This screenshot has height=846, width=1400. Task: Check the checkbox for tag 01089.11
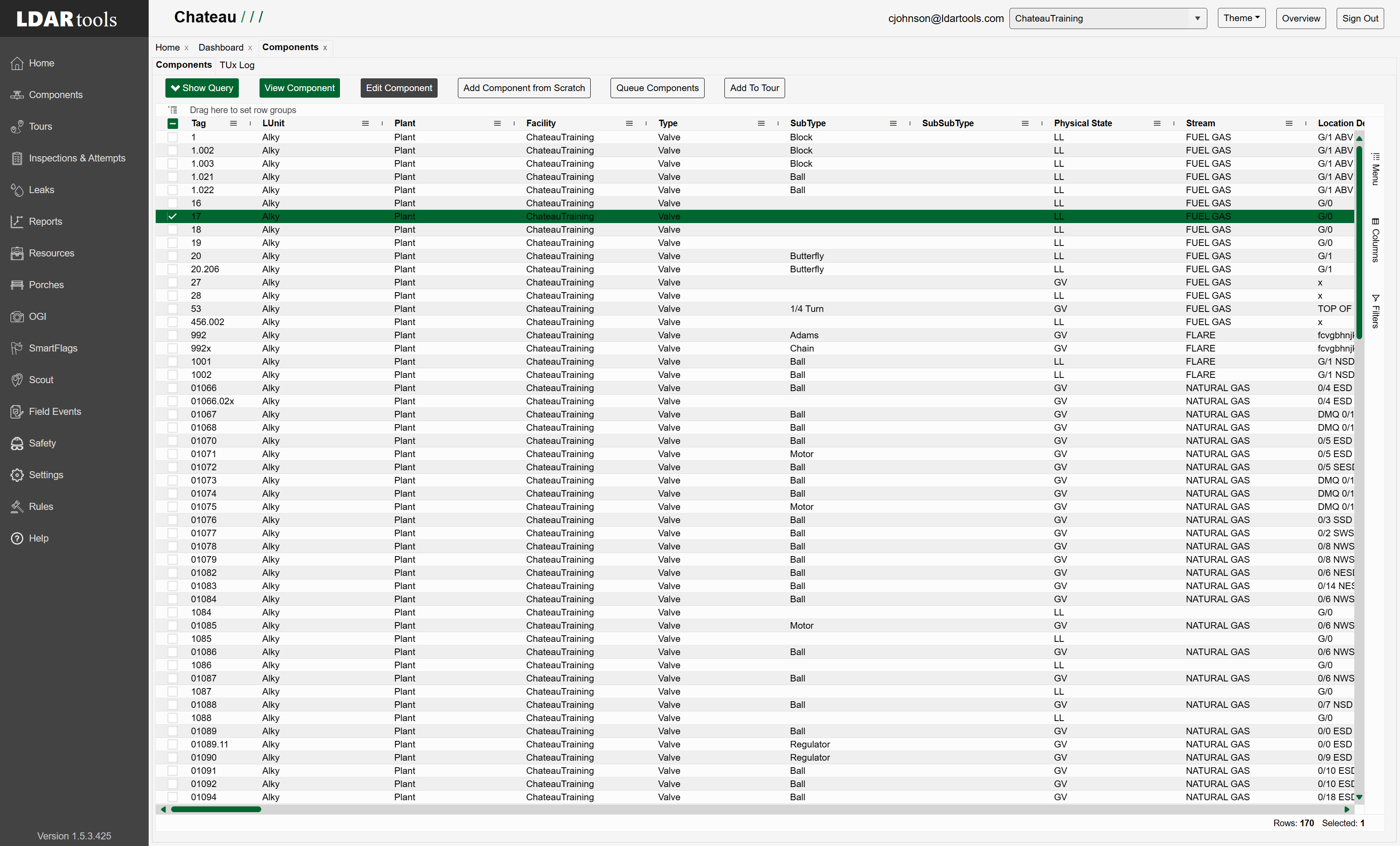point(173,744)
